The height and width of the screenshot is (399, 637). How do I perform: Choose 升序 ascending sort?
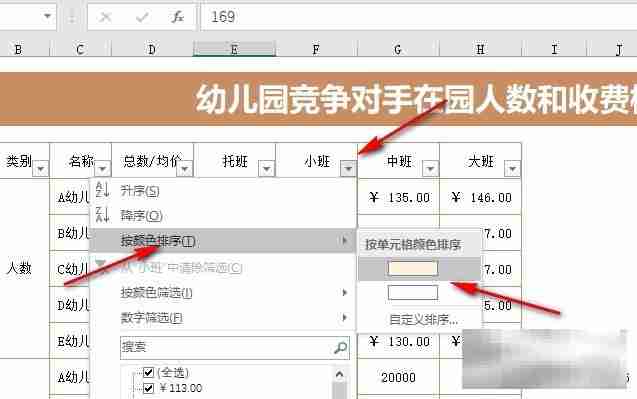(223, 191)
